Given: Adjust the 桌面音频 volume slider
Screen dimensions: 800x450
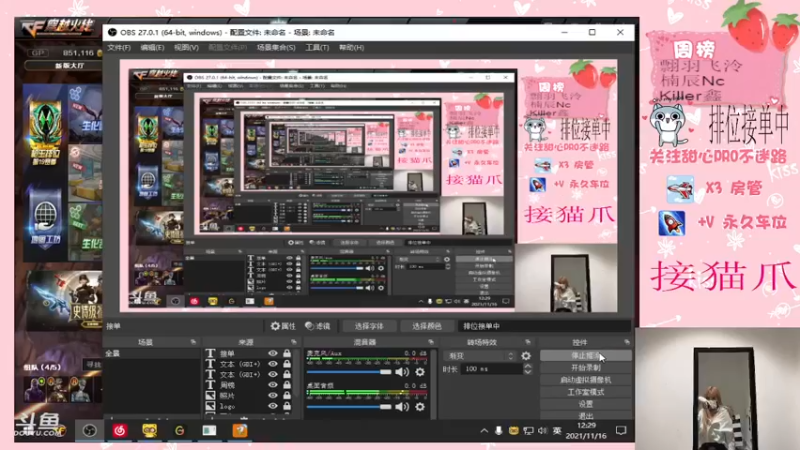Looking at the screenshot, I should (349, 407).
